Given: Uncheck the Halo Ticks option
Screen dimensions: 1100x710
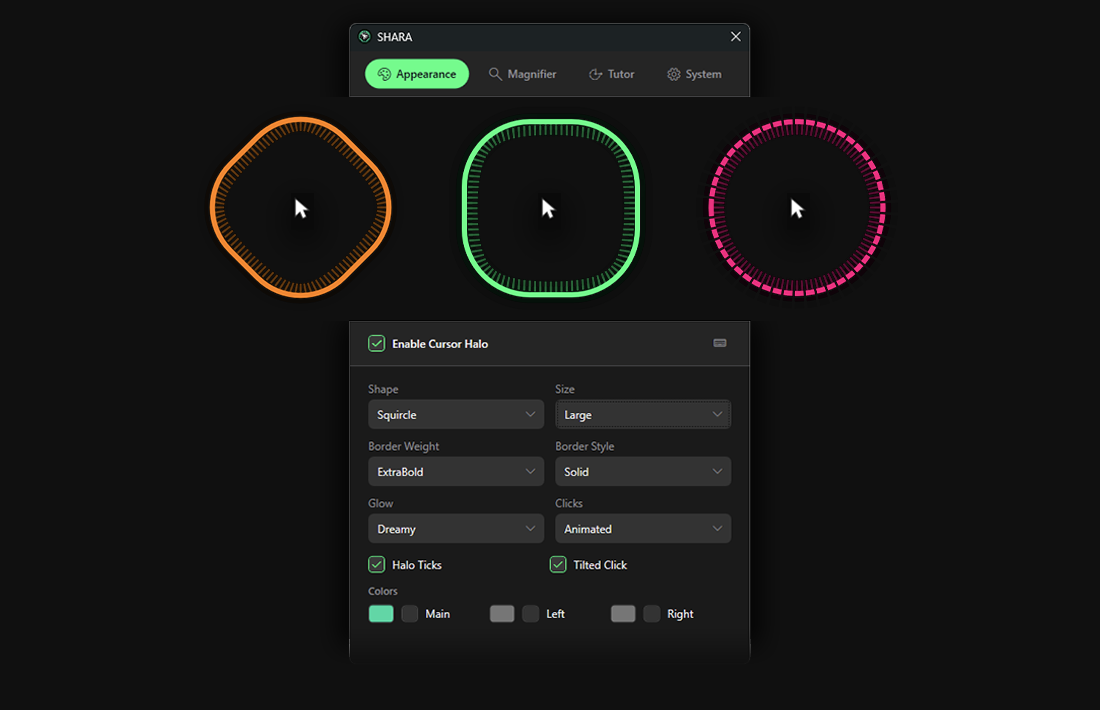Looking at the screenshot, I should (377, 565).
